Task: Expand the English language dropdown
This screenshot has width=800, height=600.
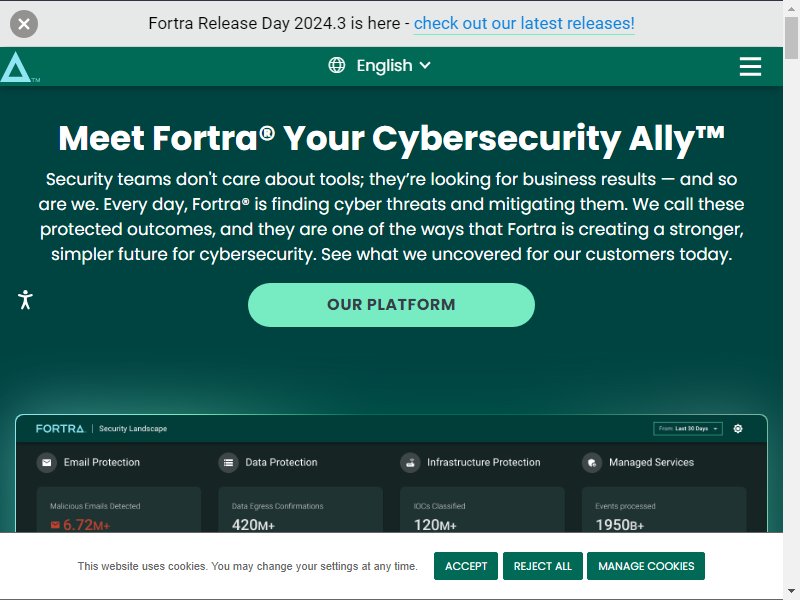Action: (393, 65)
